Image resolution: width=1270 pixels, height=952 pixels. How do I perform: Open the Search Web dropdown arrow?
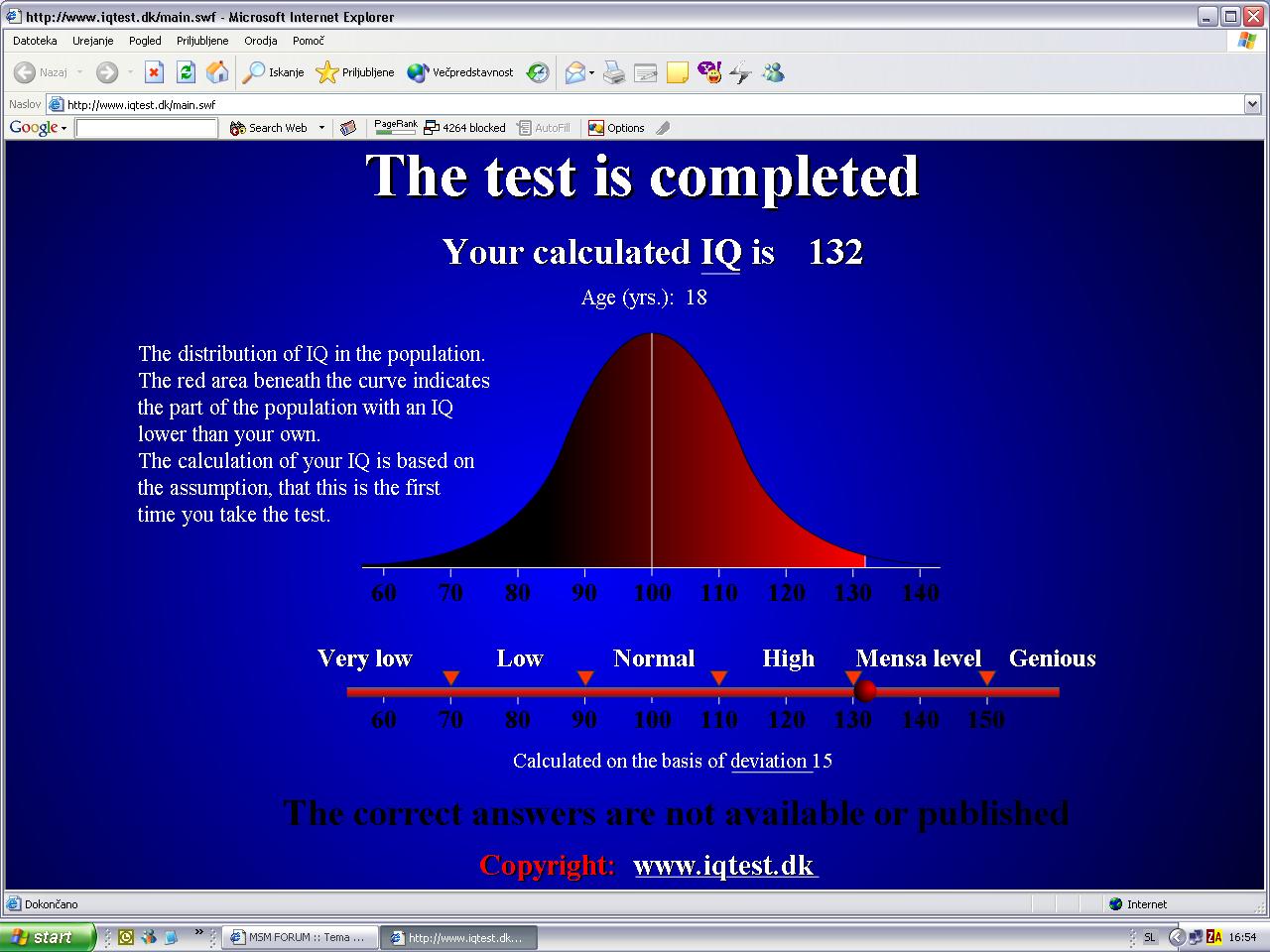[321, 128]
